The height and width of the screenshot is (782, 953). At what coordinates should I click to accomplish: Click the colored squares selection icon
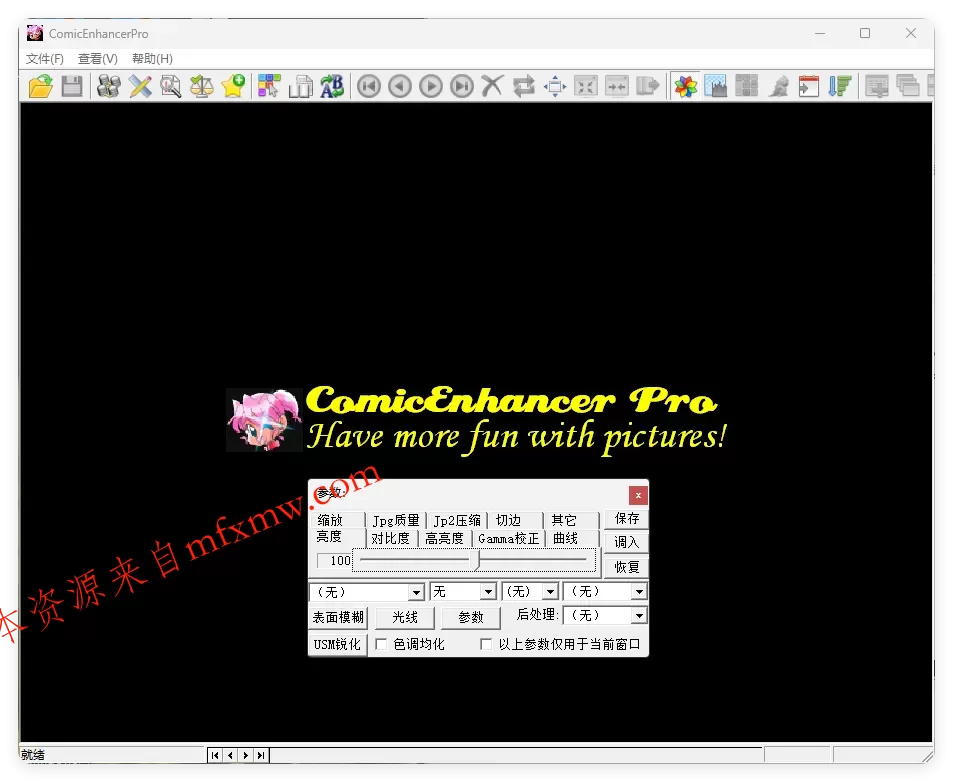click(269, 86)
